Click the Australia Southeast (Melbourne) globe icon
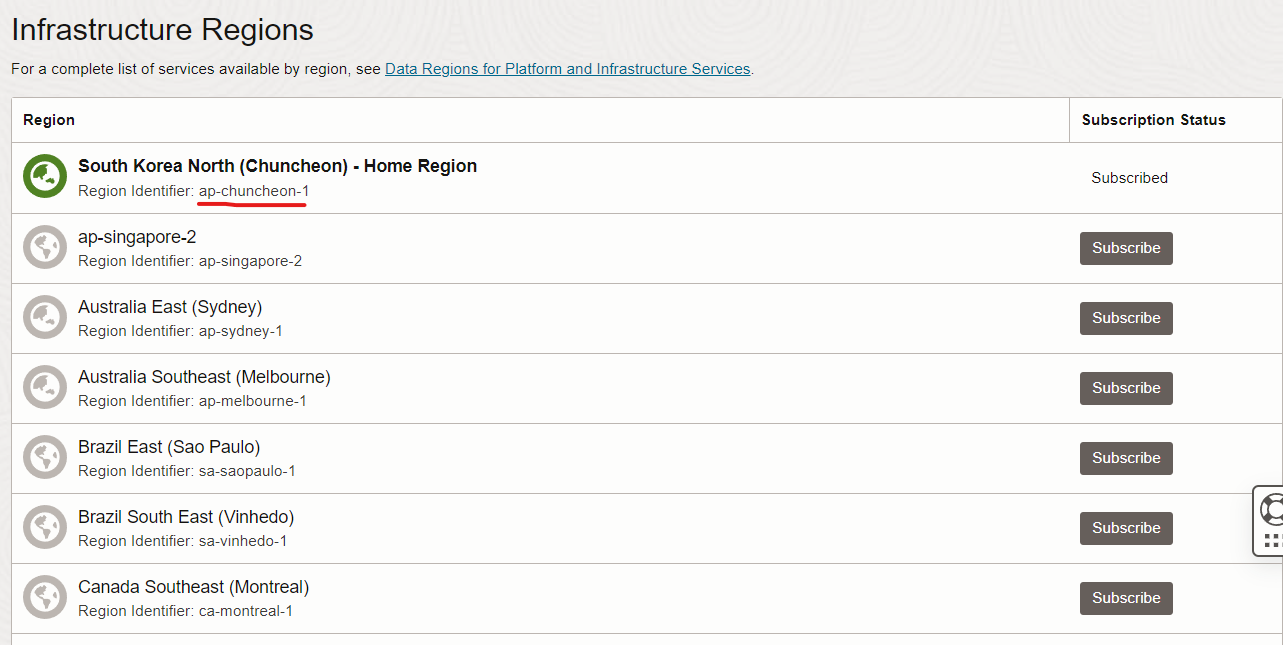 coord(45,387)
